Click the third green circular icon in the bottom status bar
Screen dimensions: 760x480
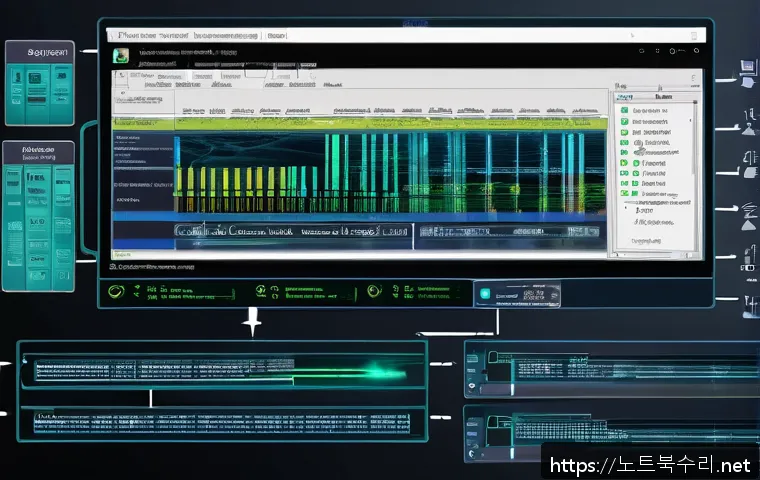[x=373, y=291]
